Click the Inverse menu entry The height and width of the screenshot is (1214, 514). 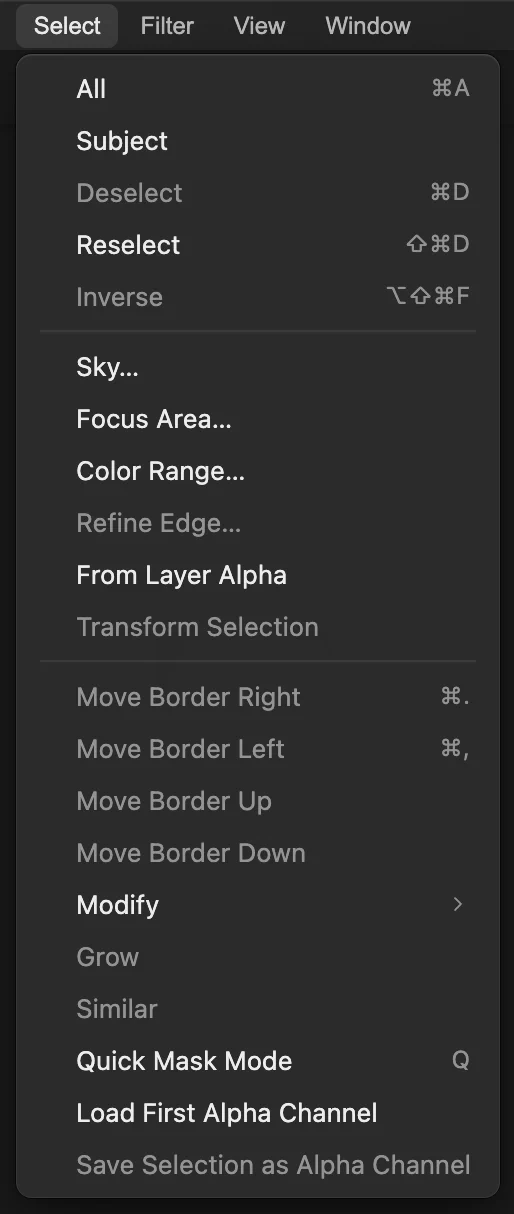pyautogui.click(x=258, y=297)
